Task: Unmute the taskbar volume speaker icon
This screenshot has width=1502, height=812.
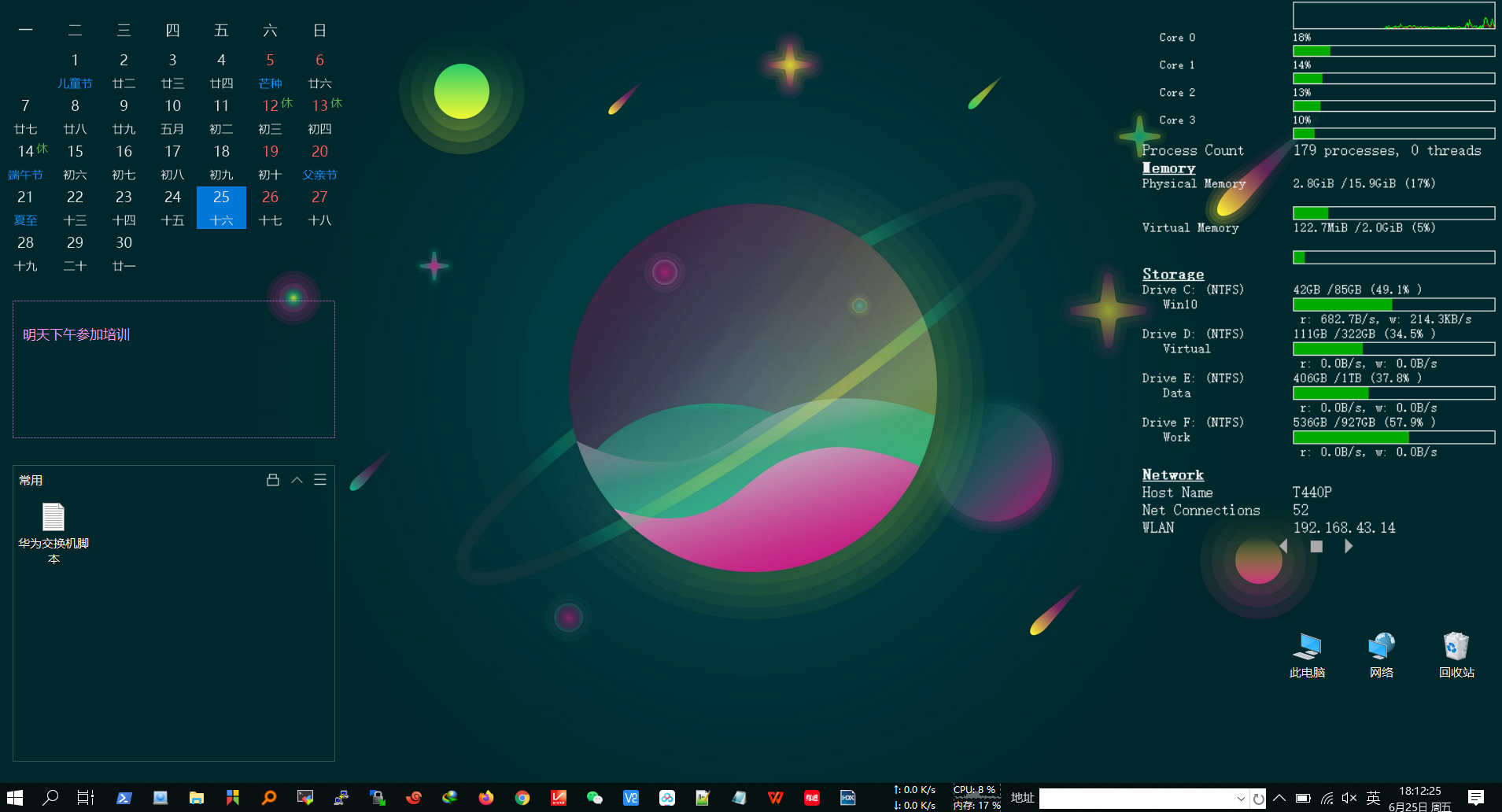Action: (x=1349, y=798)
